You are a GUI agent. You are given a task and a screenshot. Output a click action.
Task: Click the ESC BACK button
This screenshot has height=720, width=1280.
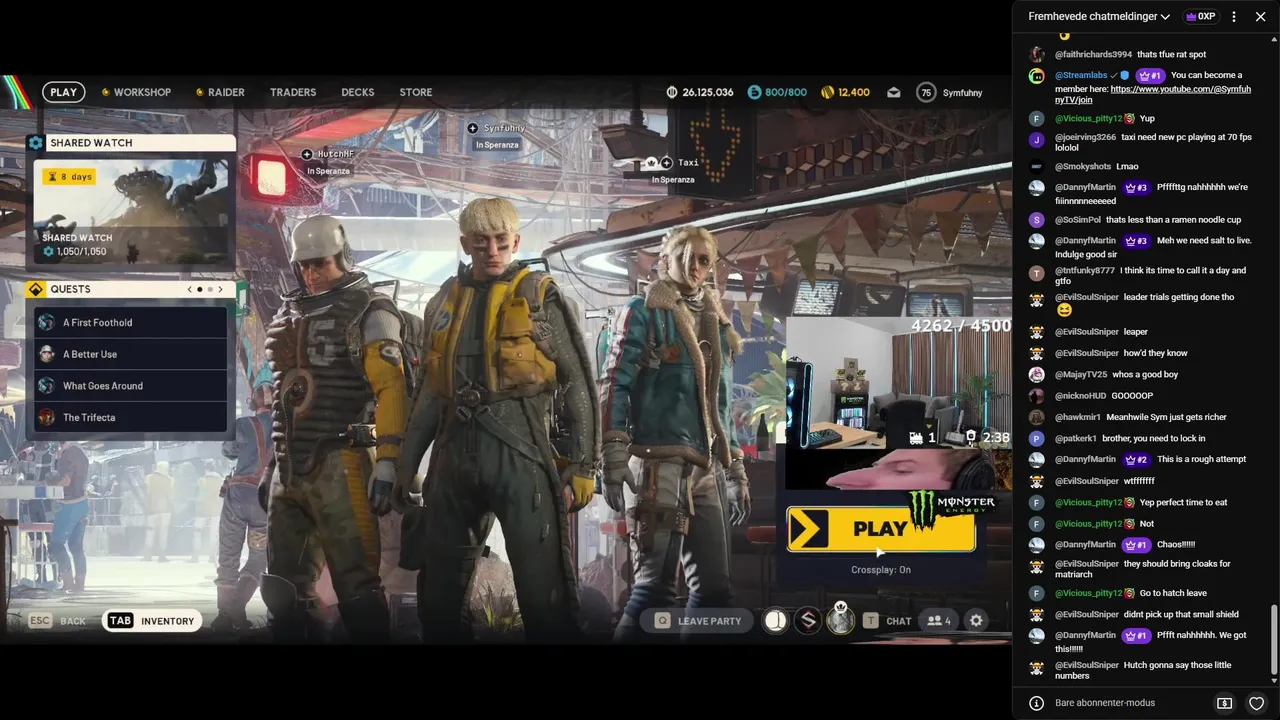click(57, 621)
